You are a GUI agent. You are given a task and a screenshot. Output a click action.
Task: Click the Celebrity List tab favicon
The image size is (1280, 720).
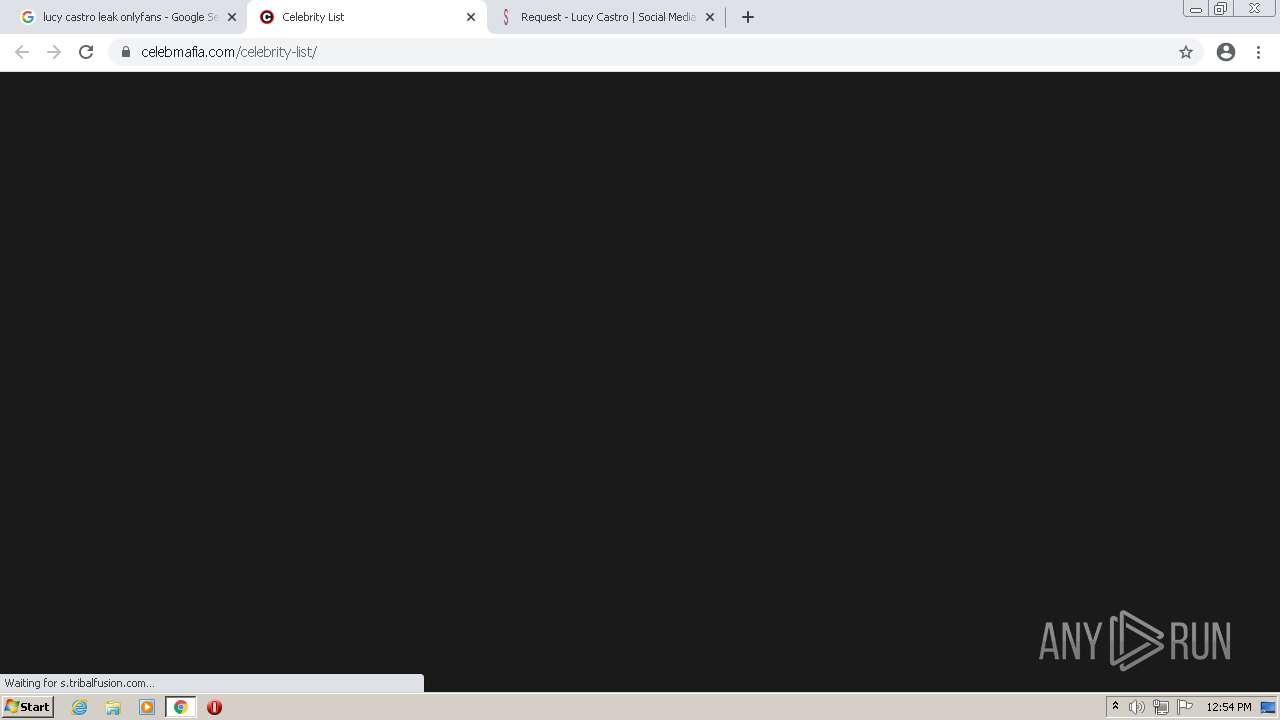tap(267, 17)
